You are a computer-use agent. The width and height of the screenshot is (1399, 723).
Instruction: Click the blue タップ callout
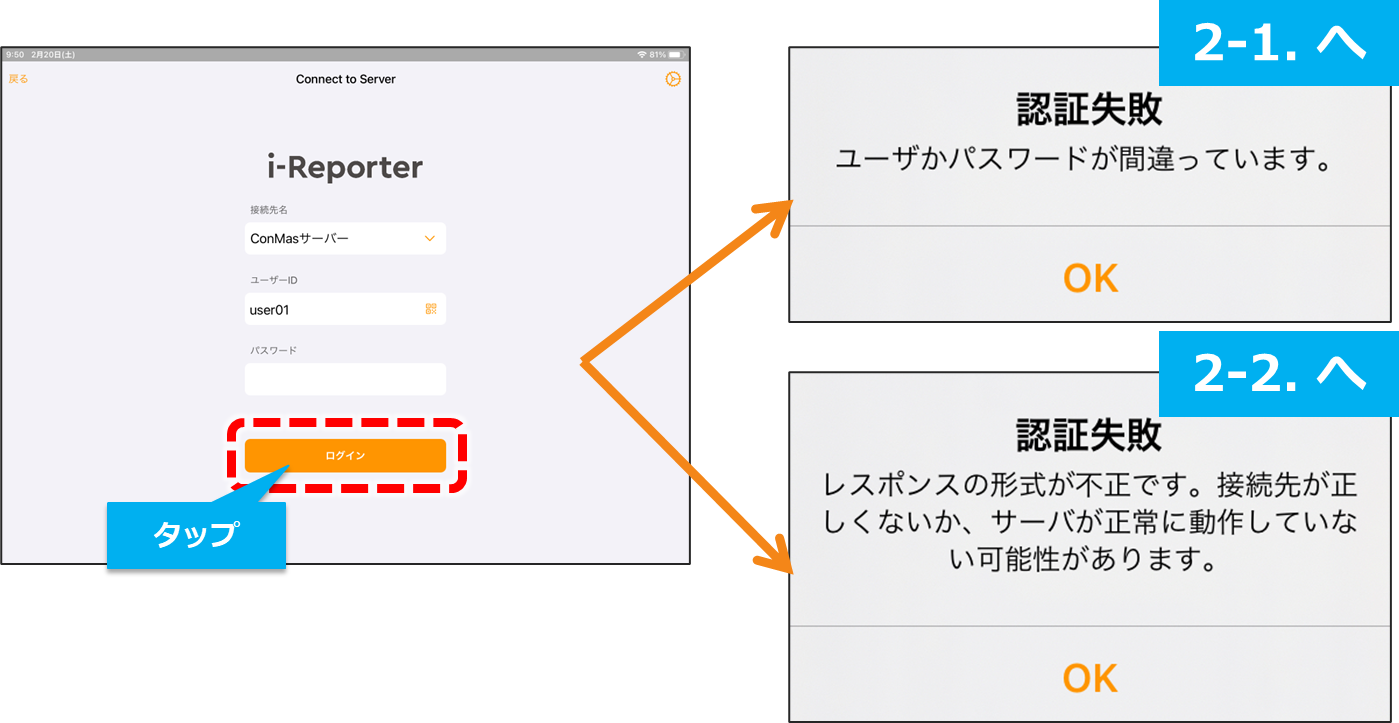(x=196, y=535)
